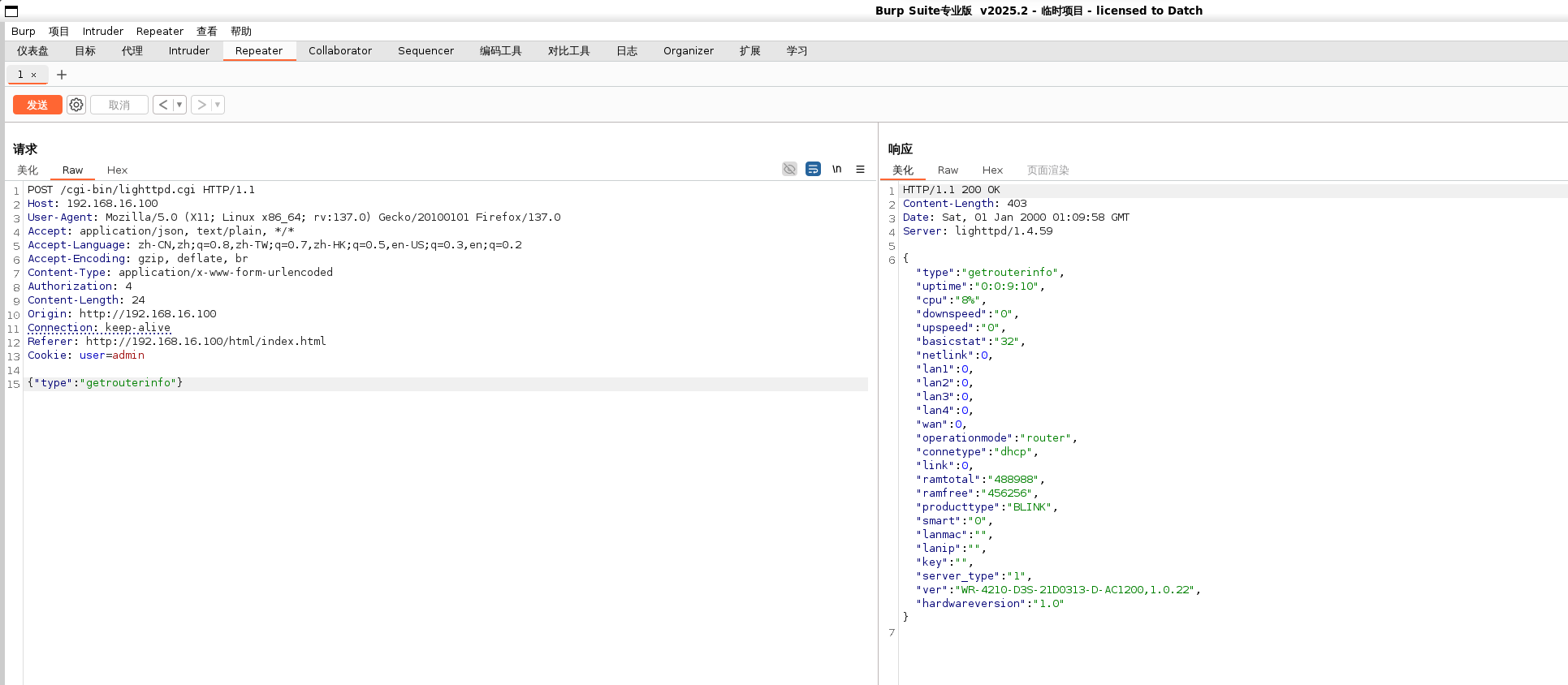Click the Burp window icon in title bar
Image resolution: width=1568 pixels, height=685 pixels.
11,11
